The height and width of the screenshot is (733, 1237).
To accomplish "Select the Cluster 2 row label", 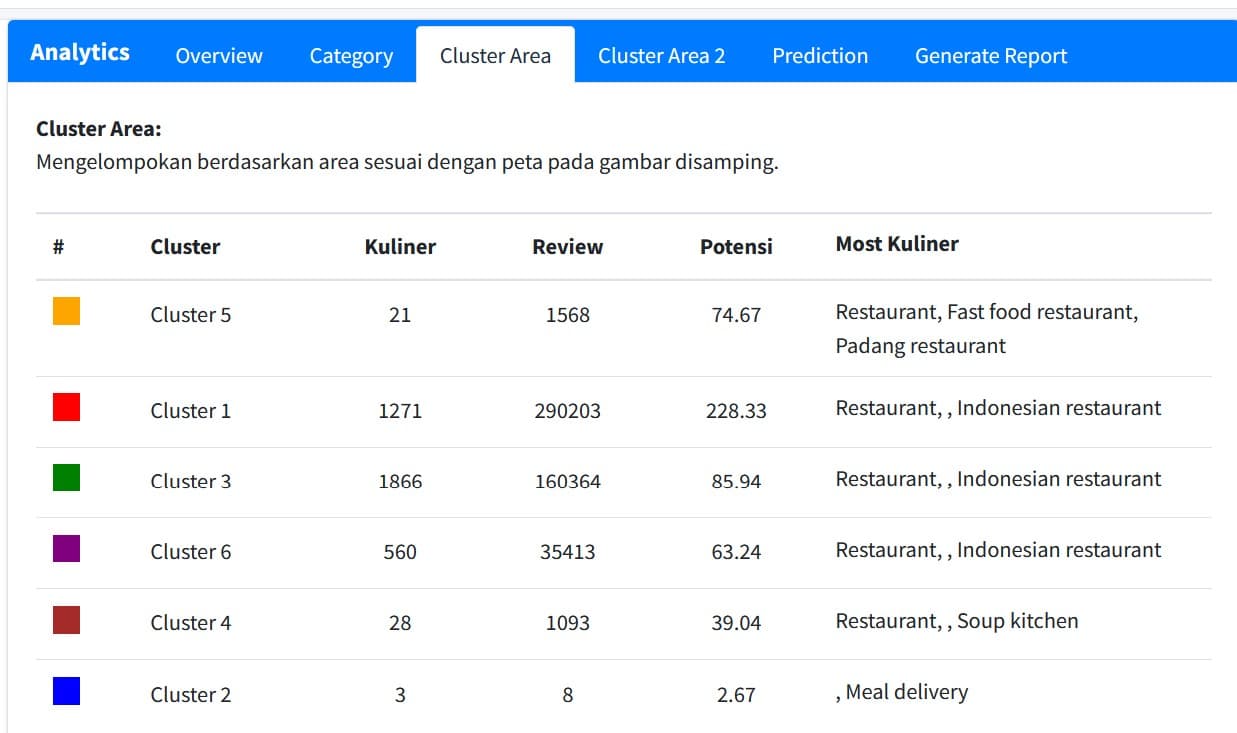I will (190, 694).
